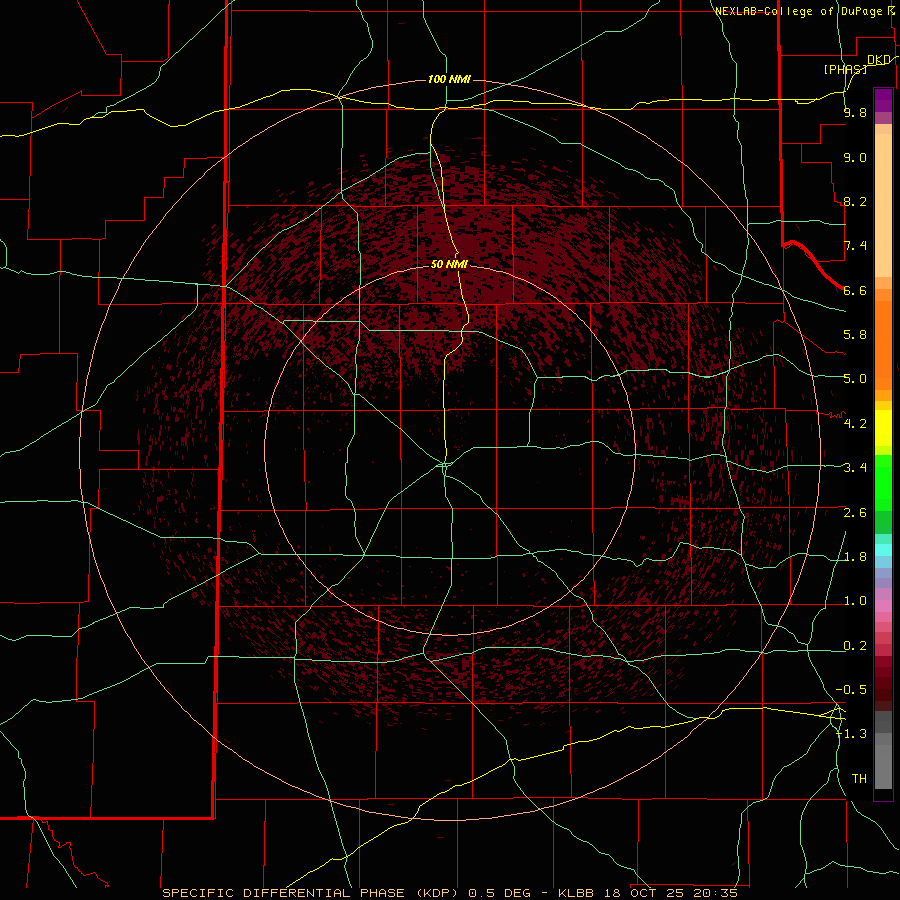This screenshot has width=900, height=900.
Task: Select the pink swatch beside 1.0
Action: [883, 606]
